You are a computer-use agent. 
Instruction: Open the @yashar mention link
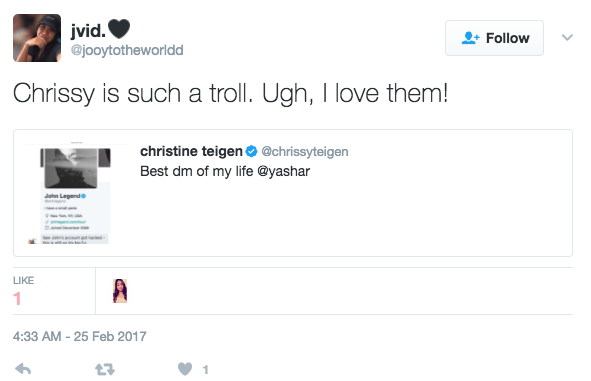click(283, 171)
